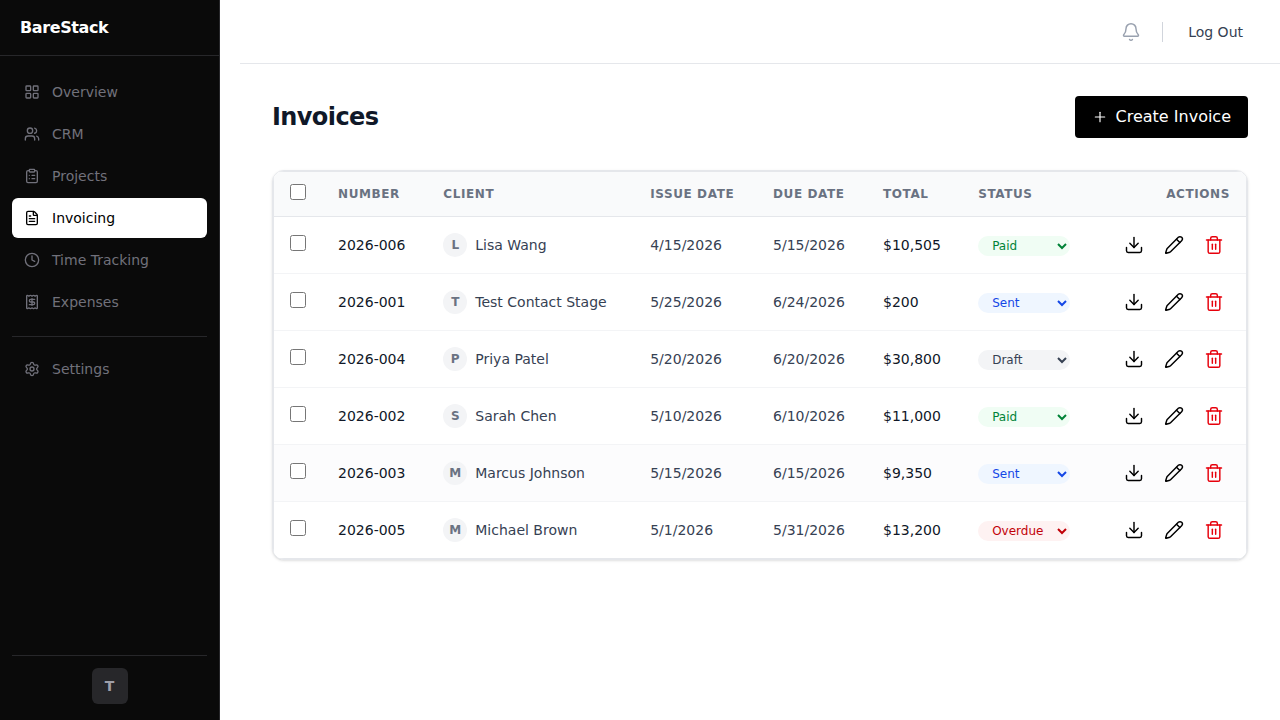
Task: Delete Marcus Johnson's invoice
Action: tap(1214, 473)
